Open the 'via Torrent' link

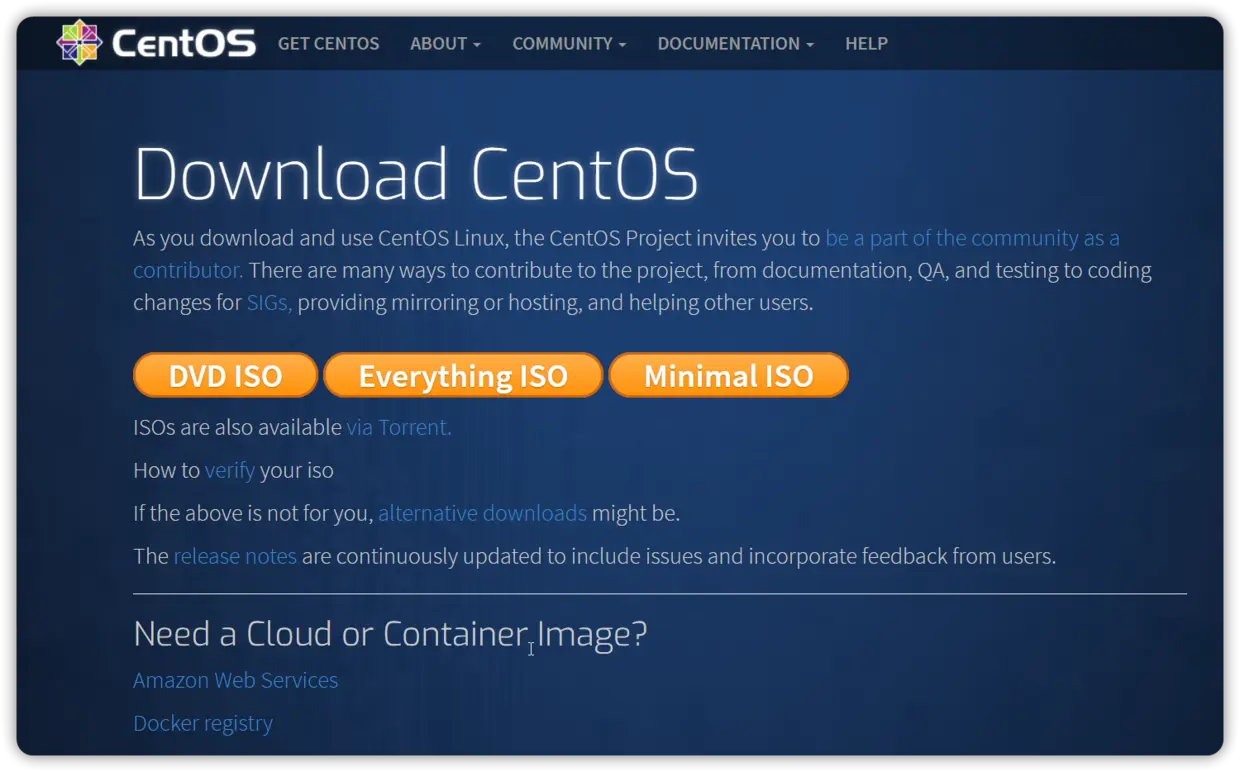(399, 427)
